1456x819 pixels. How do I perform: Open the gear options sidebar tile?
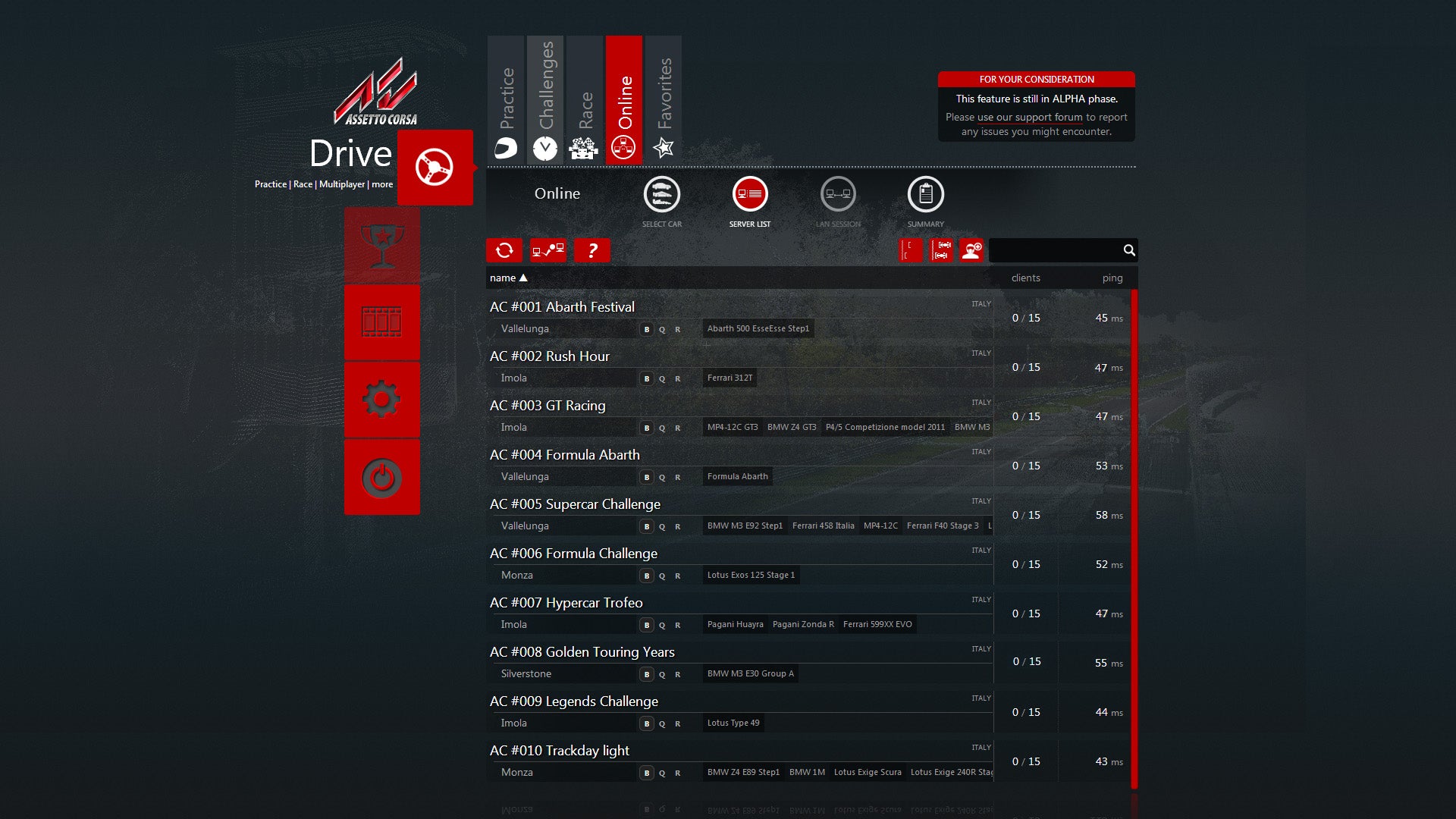381,400
